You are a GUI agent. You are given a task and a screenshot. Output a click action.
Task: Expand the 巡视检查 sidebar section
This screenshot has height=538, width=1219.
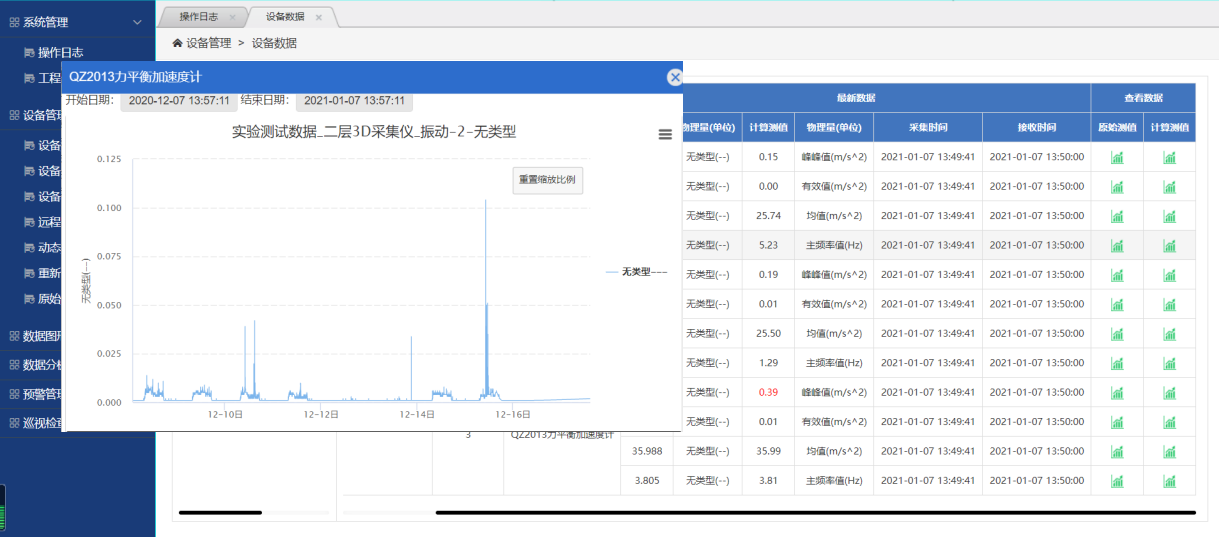35,423
